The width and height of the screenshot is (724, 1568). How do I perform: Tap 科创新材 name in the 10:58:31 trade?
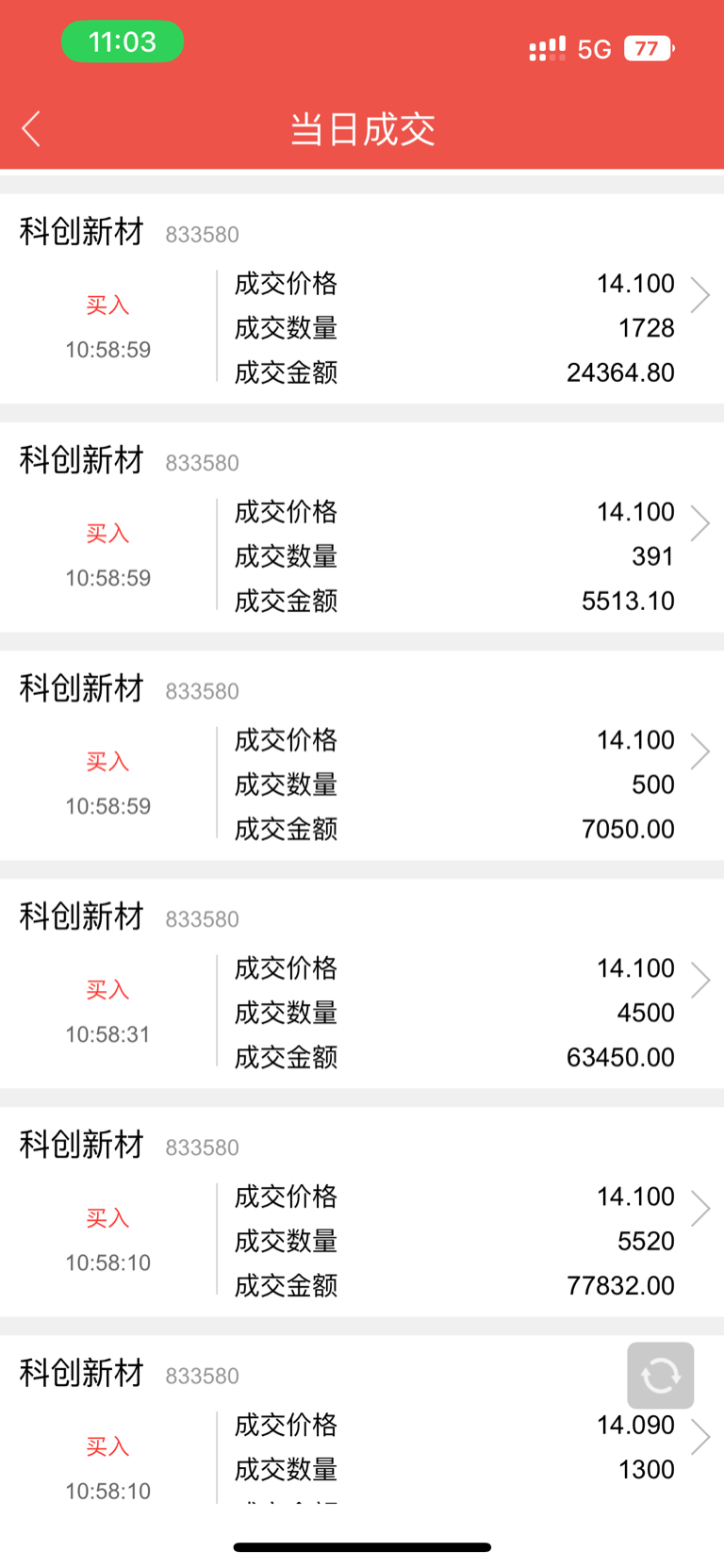coord(81,916)
